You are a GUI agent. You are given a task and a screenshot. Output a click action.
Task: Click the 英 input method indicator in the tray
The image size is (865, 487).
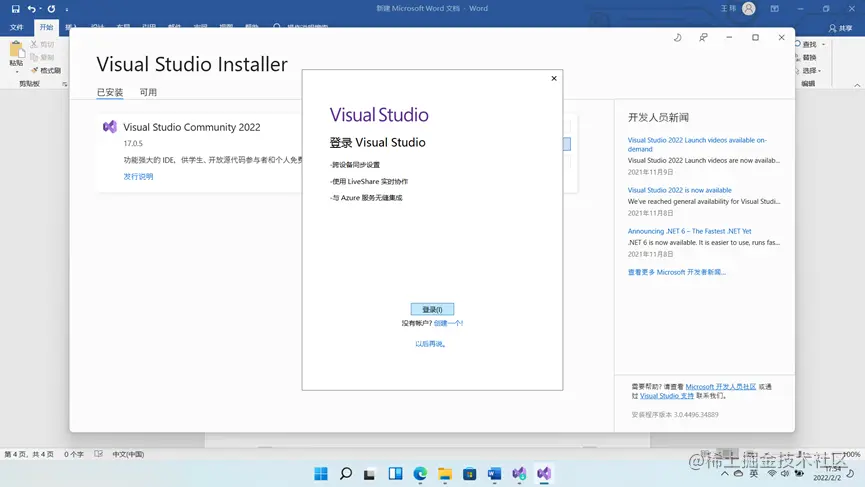[754, 473]
